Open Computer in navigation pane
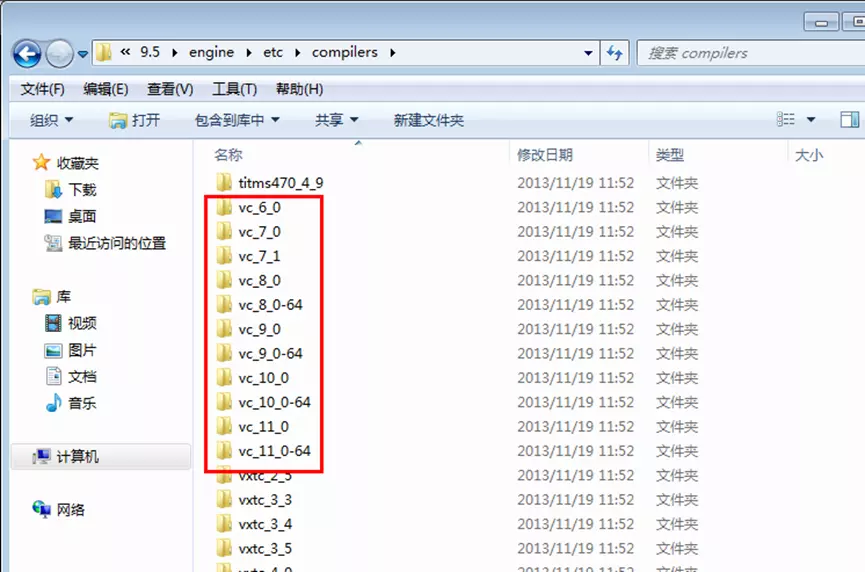The width and height of the screenshot is (865, 572). pyautogui.click(x=76, y=457)
